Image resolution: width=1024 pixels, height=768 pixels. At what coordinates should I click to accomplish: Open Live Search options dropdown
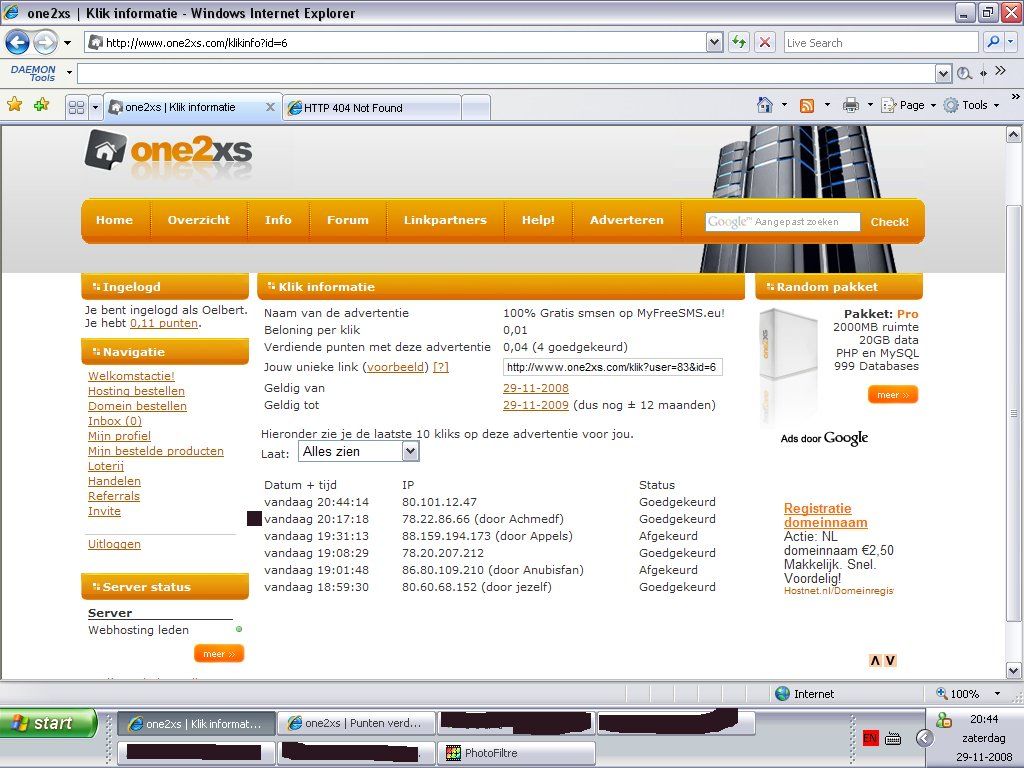coord(1010,42)
